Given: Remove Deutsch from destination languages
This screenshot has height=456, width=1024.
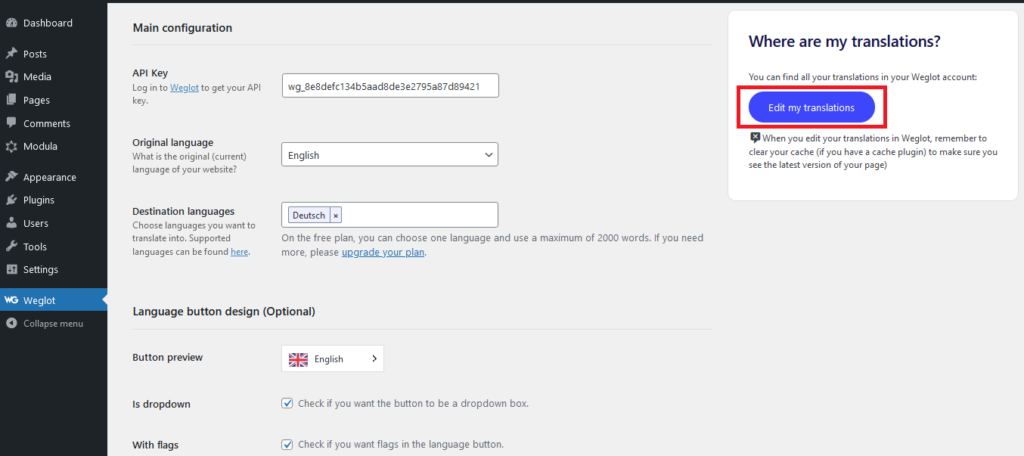Looking at the screenshot, I should point(335,215).
